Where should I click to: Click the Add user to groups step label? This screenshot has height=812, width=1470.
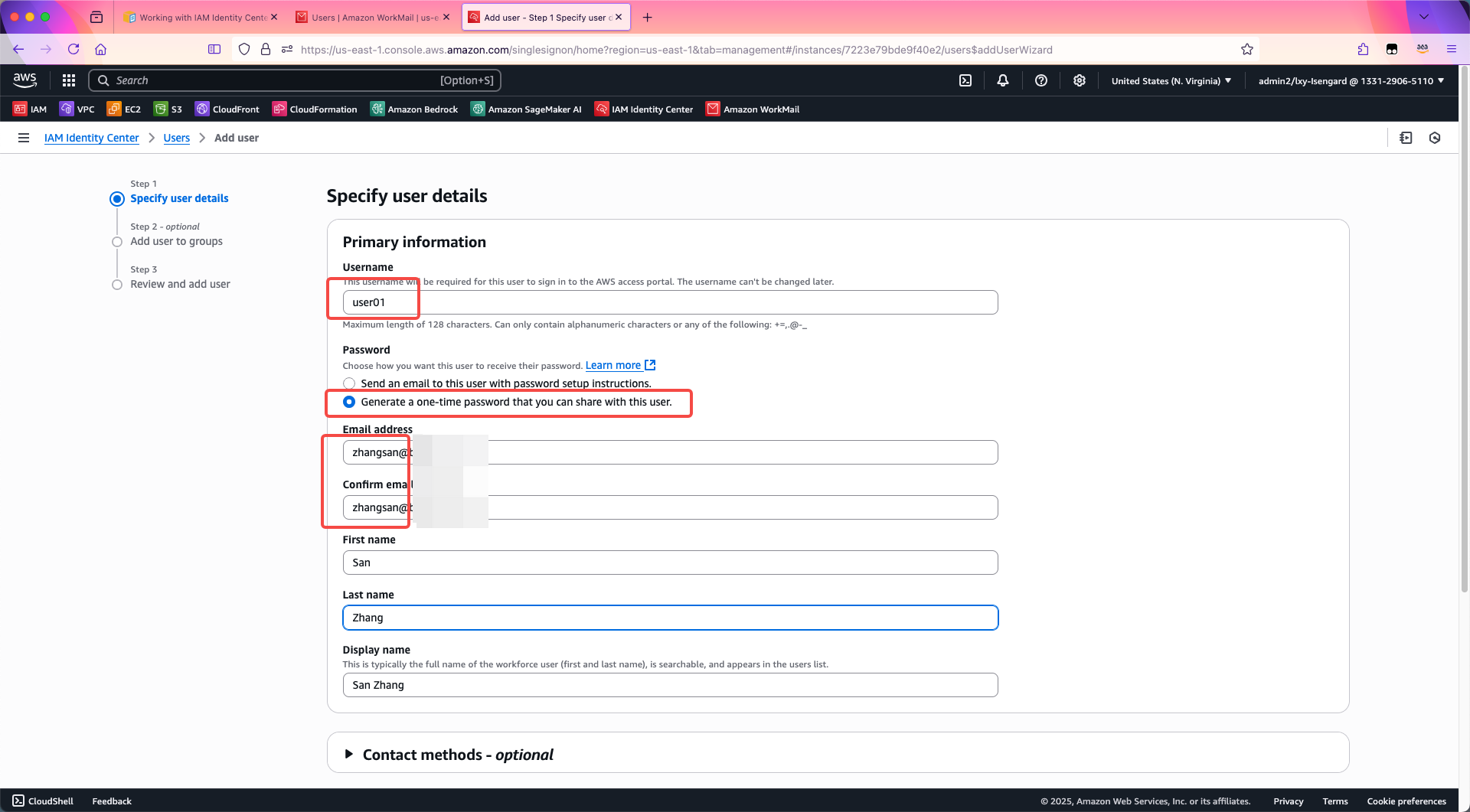pyautogui.click(x=176, y=241)
